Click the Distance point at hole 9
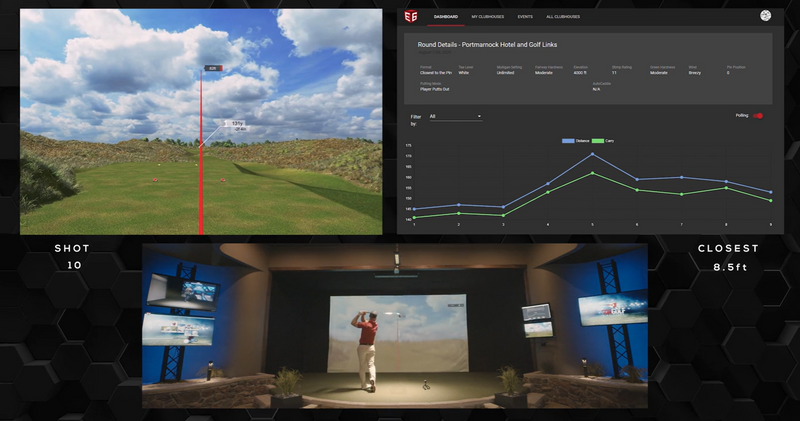 coord(770,192)
